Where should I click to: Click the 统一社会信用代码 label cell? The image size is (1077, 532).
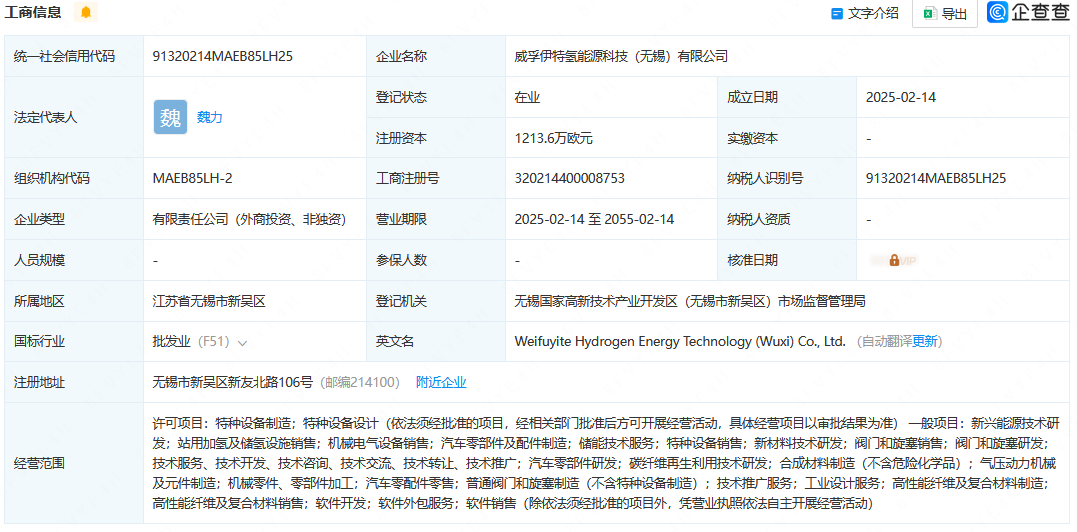pyautogui.click(x=74, y=56)
